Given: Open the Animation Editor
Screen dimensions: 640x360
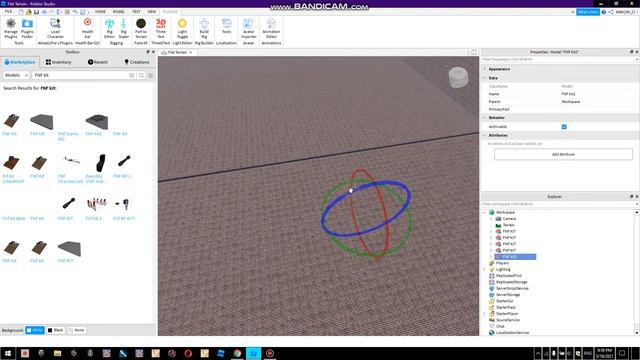Looking at the screenshot, I should (x=271, y=28).
